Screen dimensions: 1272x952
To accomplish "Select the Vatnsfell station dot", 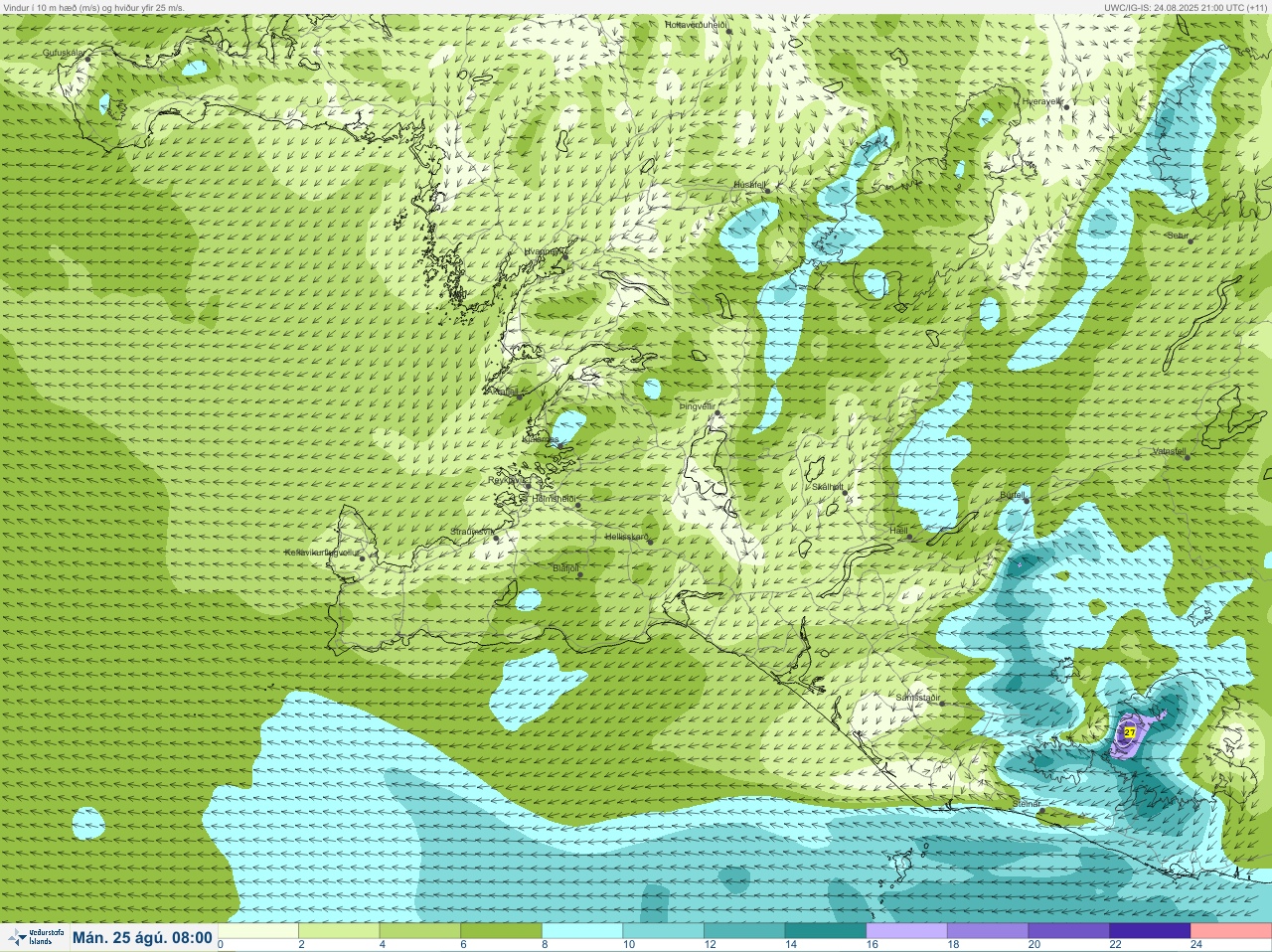I will (1187, 457).
